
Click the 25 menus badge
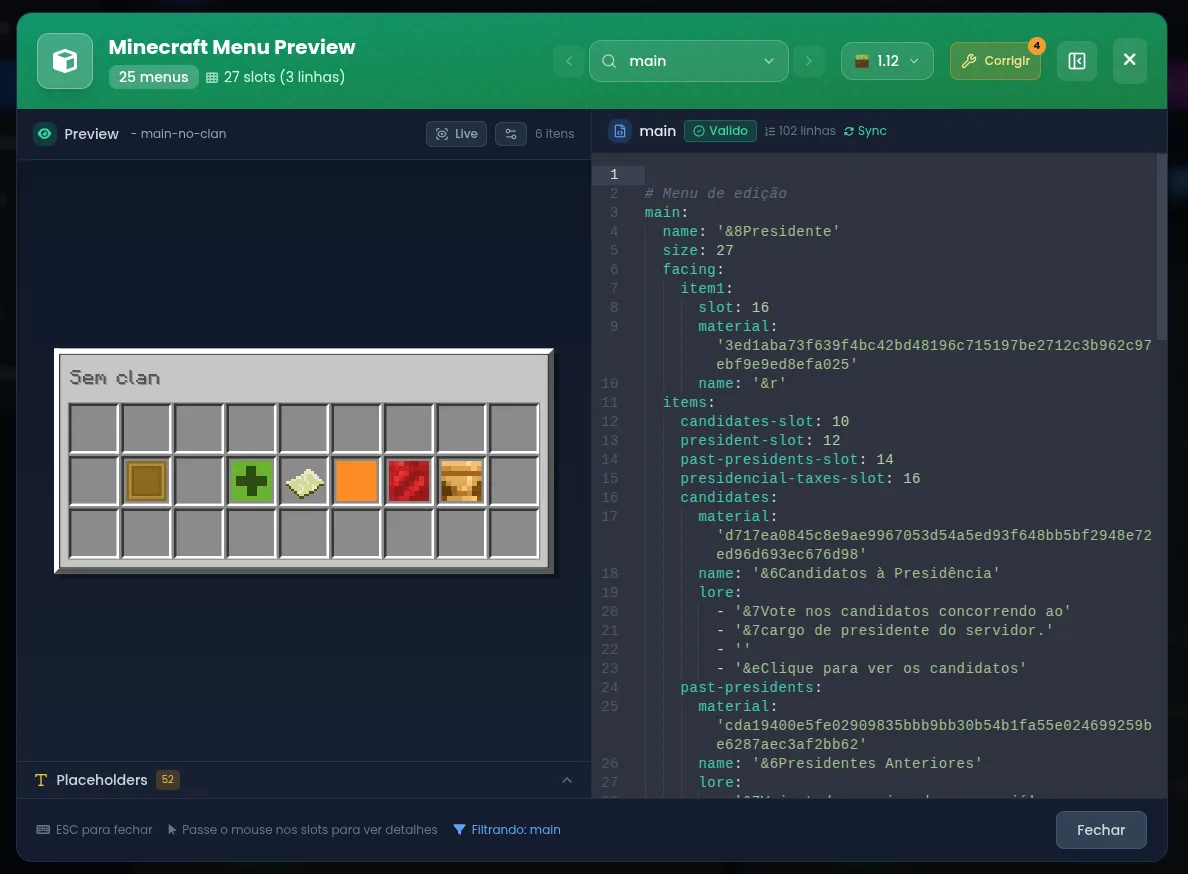pos(154,76)
